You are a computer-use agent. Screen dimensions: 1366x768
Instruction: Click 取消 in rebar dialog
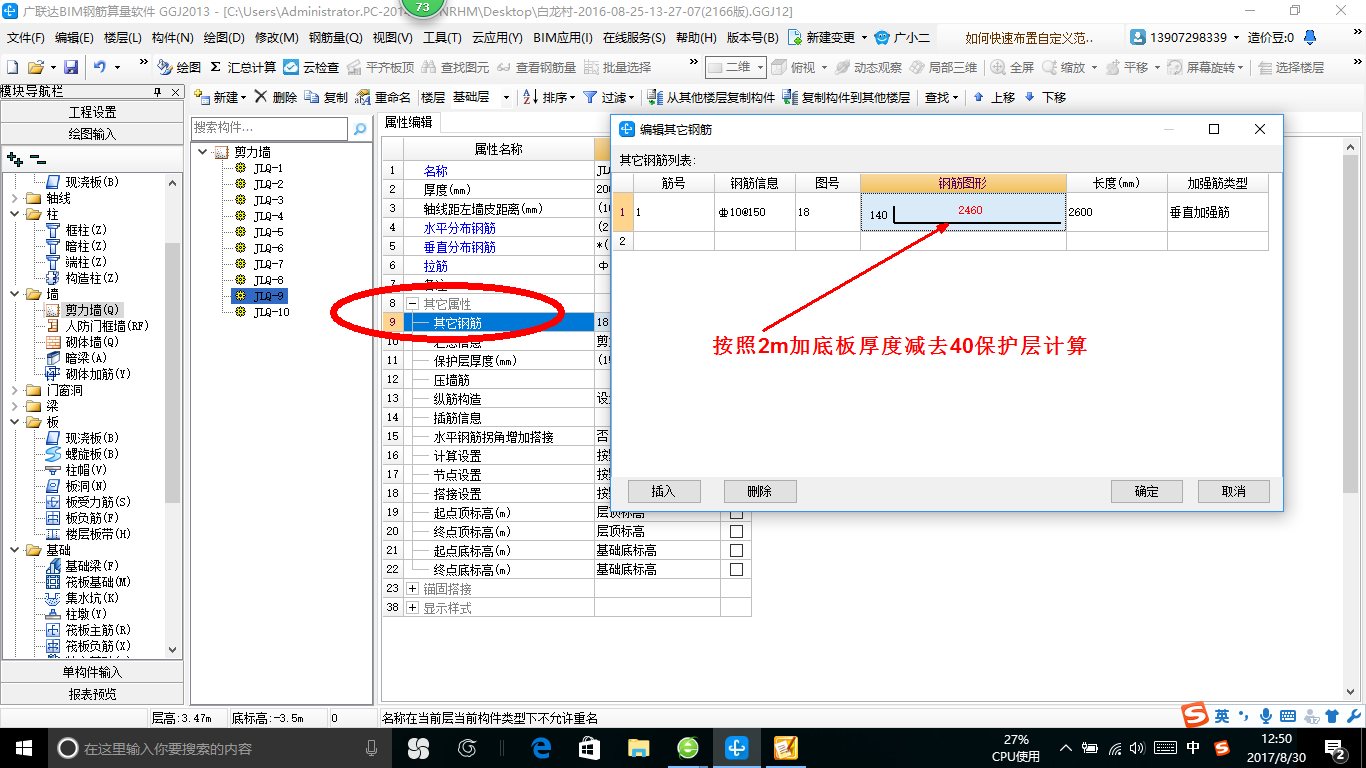(x=1234, y=491)
